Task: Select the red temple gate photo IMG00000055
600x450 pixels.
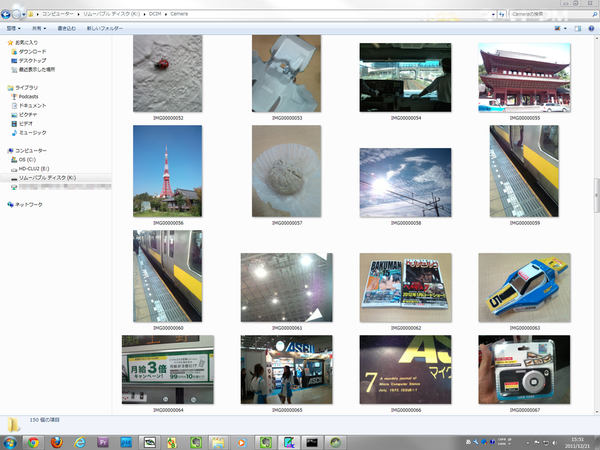Action: click(x=524, y=77)
